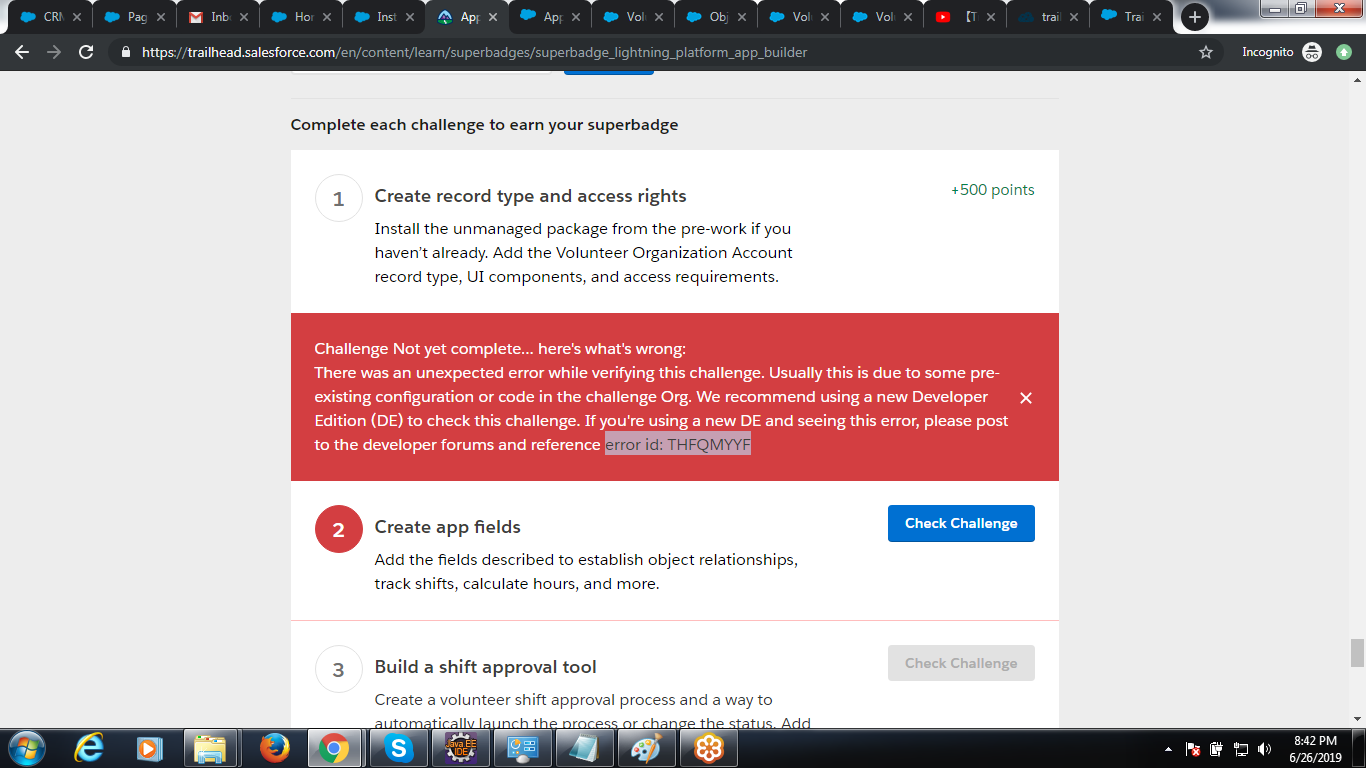This screenshot has height=768, width=1366.
Task: View site info via the padlock icon
Action: 125,52
